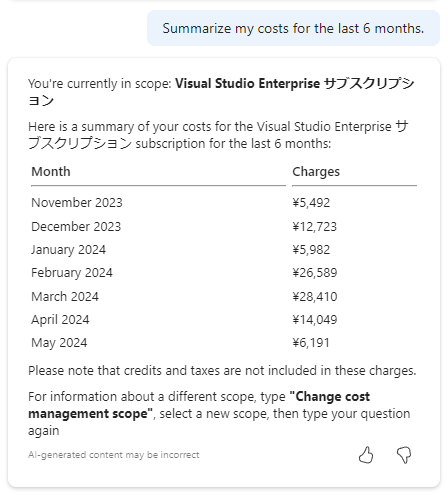Click the ¥6,191 charge for May
This screenshot has width=448, height=495.
coord(311,343)
